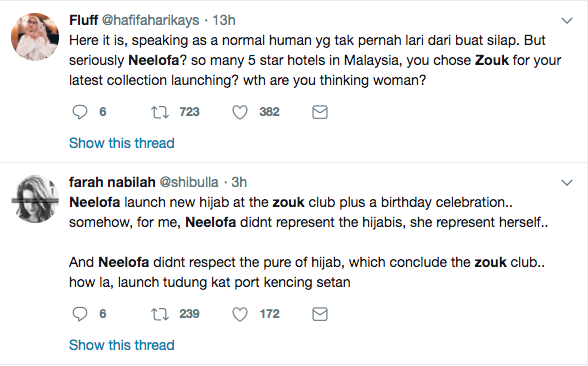Open the 13h timestamp on Fluff's tweet

224,20
